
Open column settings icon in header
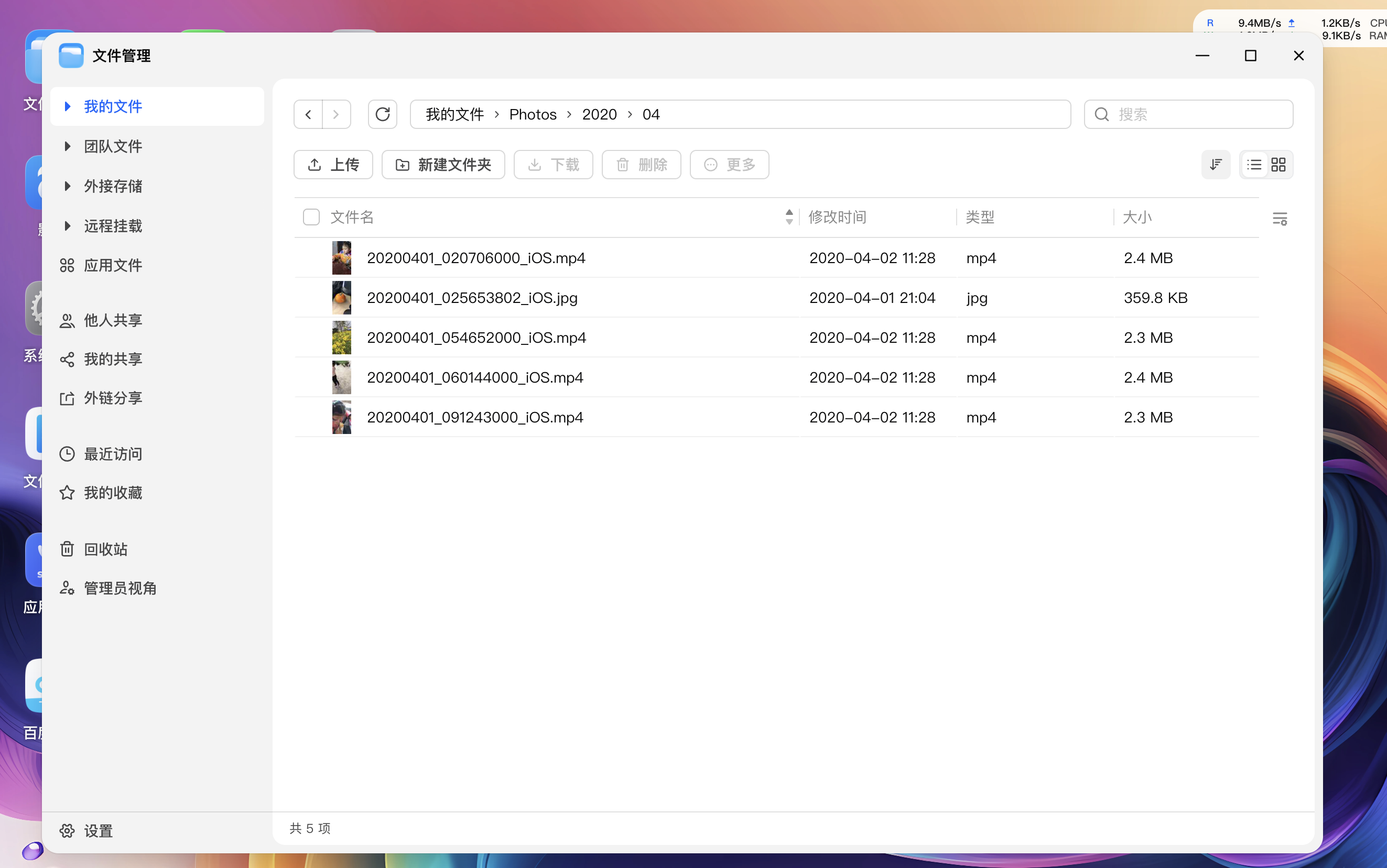pyautogui.click(x=1280, y=218)
